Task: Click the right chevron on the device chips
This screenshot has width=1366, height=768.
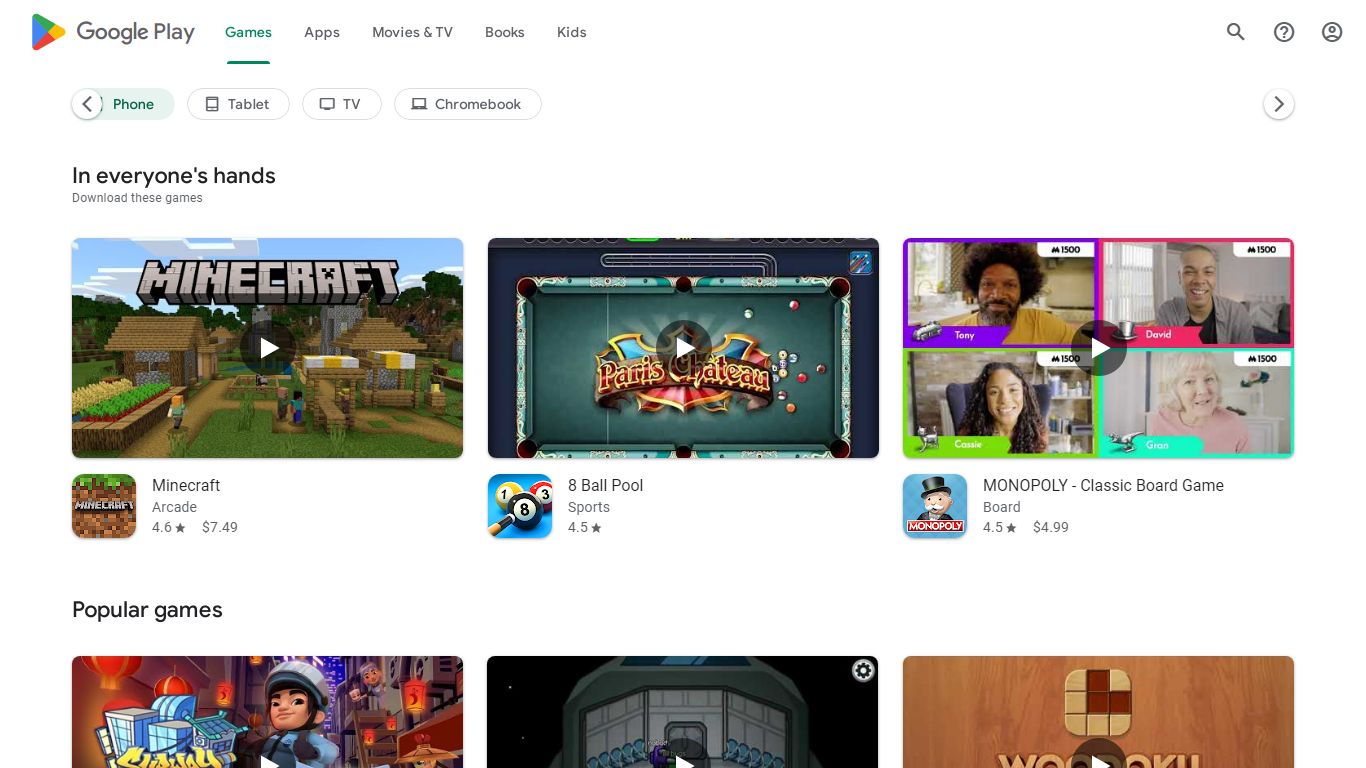Action: click(1279, 104)
